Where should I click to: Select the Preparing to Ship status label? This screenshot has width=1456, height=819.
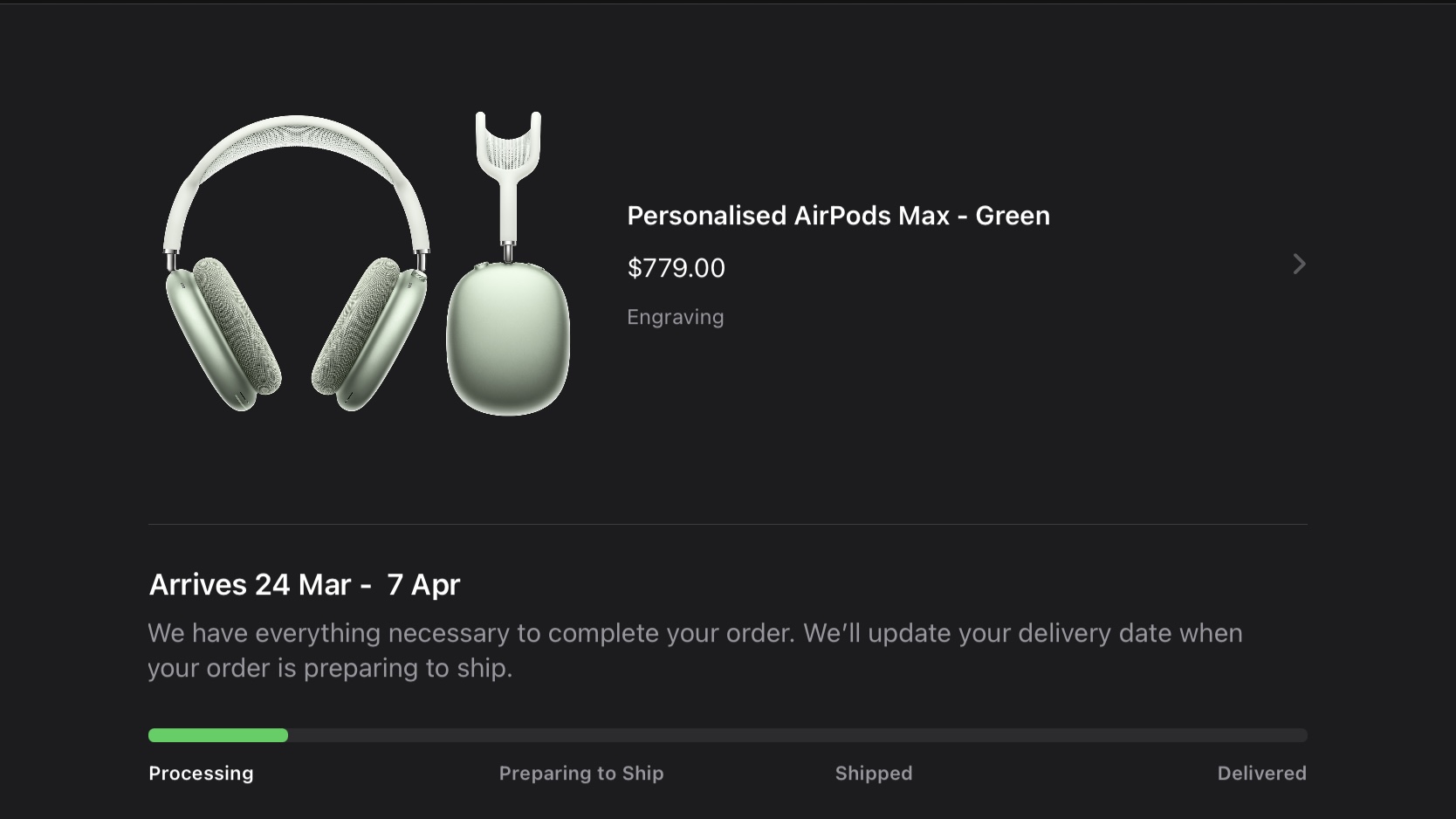click(581, 774)
